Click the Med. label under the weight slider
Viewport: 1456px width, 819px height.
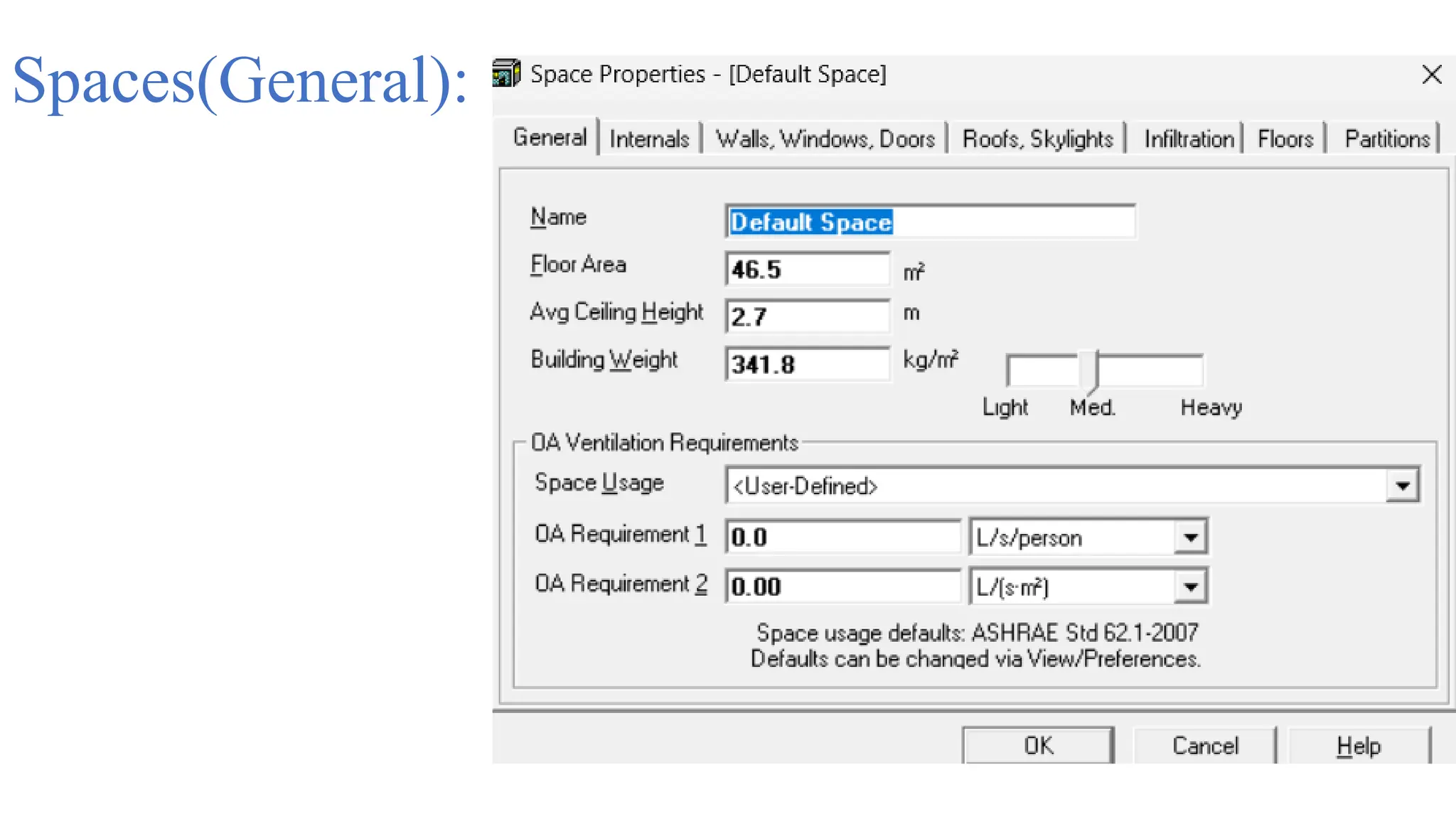click(x=1093, y=407)
